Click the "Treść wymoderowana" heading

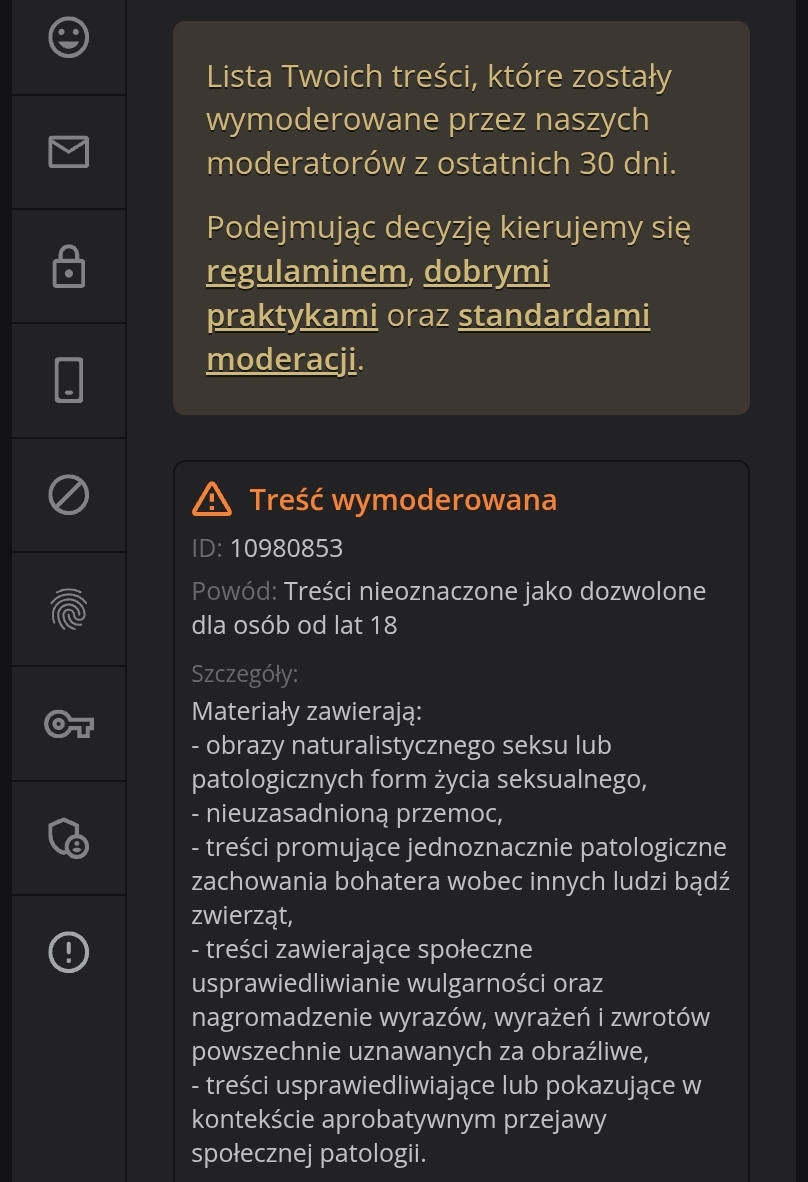point(403,499)
